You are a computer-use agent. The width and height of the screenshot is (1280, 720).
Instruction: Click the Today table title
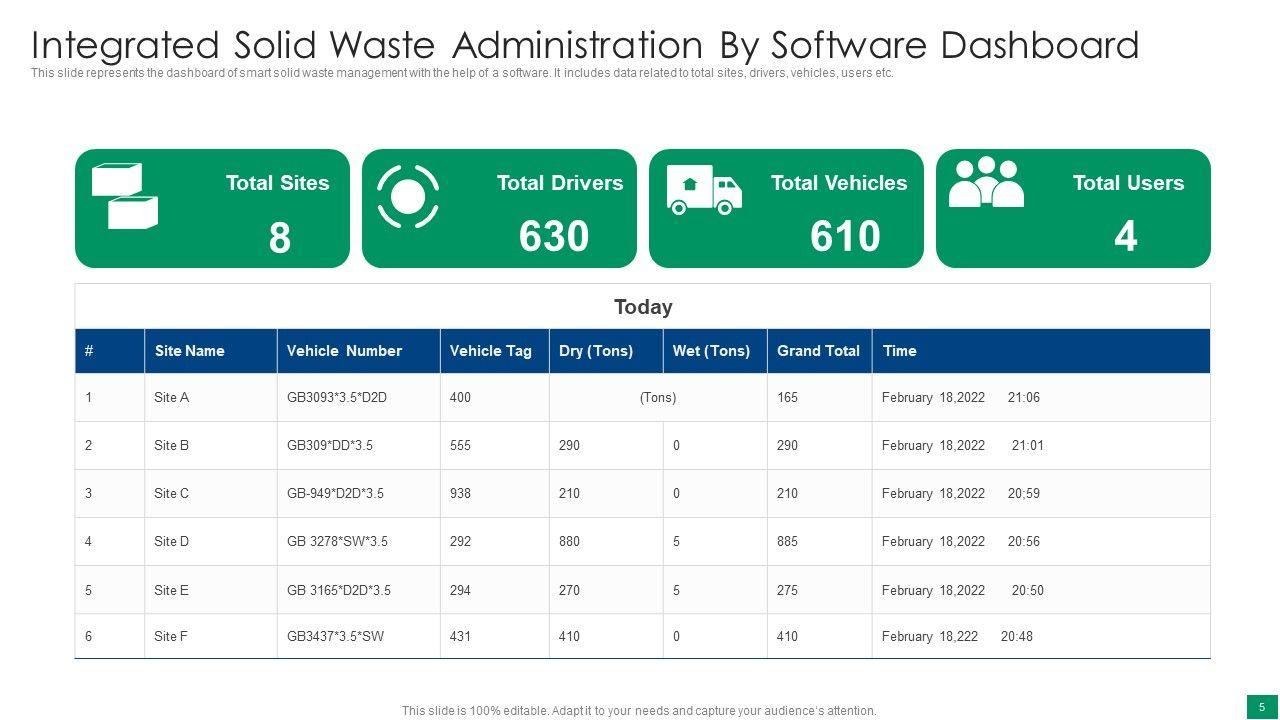click(643, 307)
